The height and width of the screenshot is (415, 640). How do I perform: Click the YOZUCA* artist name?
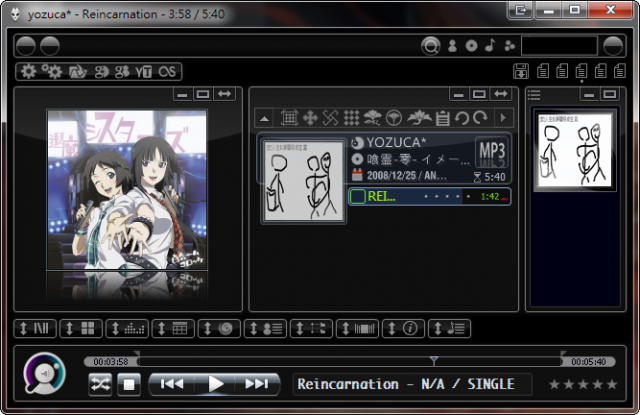pyautogui.click(x=396, y=142)
